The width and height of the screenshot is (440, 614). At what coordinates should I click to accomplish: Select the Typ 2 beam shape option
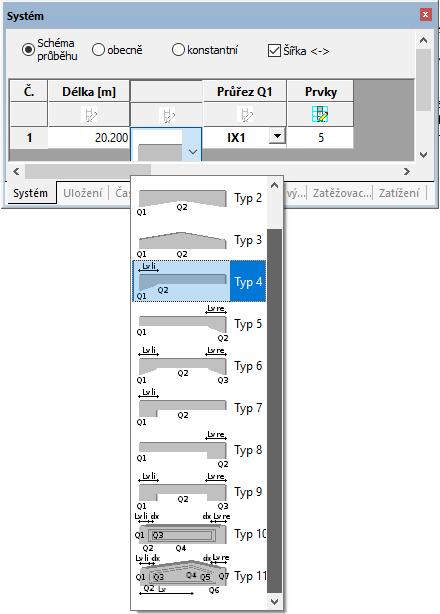click(x=200, y=198)
